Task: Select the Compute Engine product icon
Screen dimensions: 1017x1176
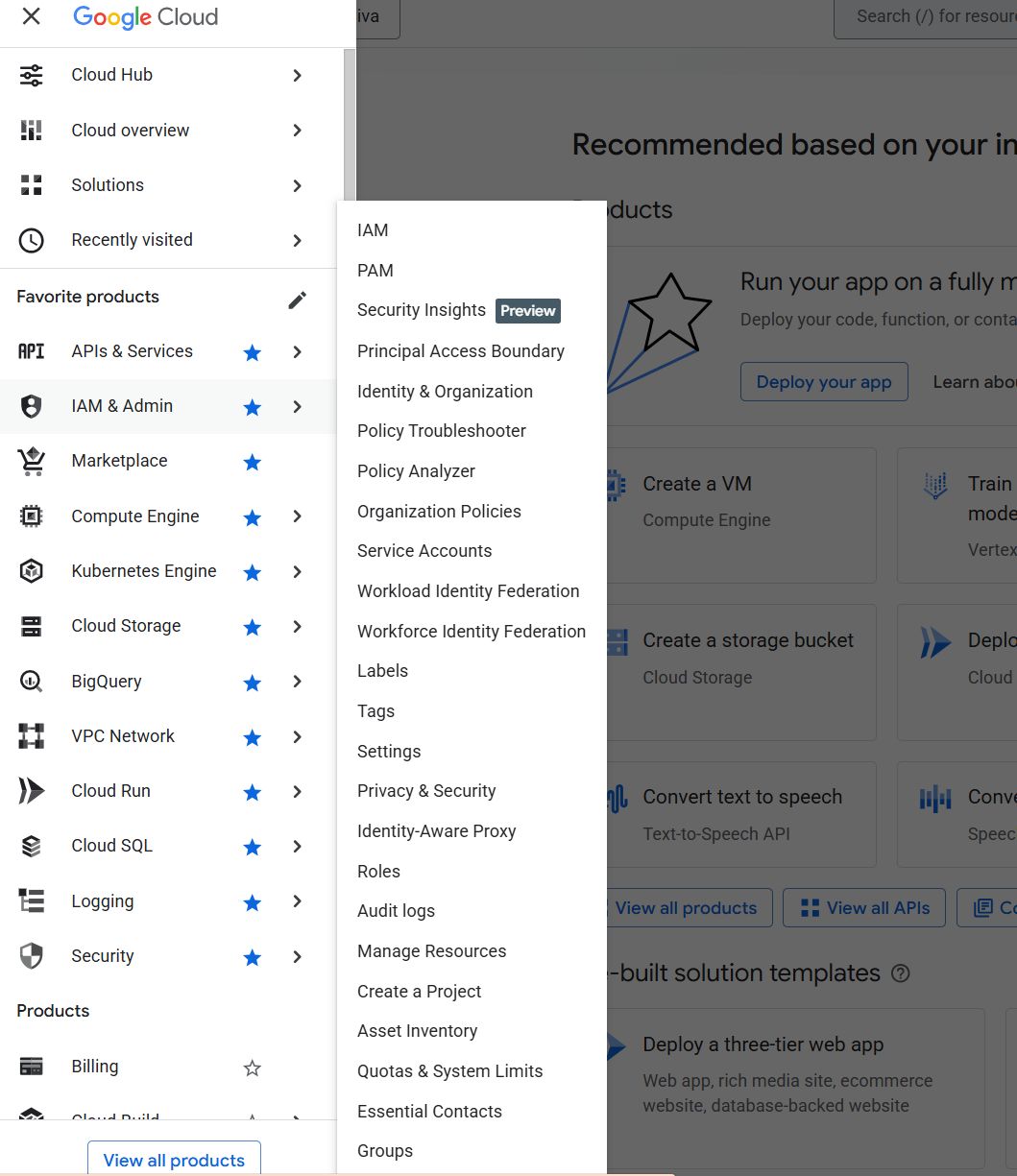Action: click(x=32, y=516)
